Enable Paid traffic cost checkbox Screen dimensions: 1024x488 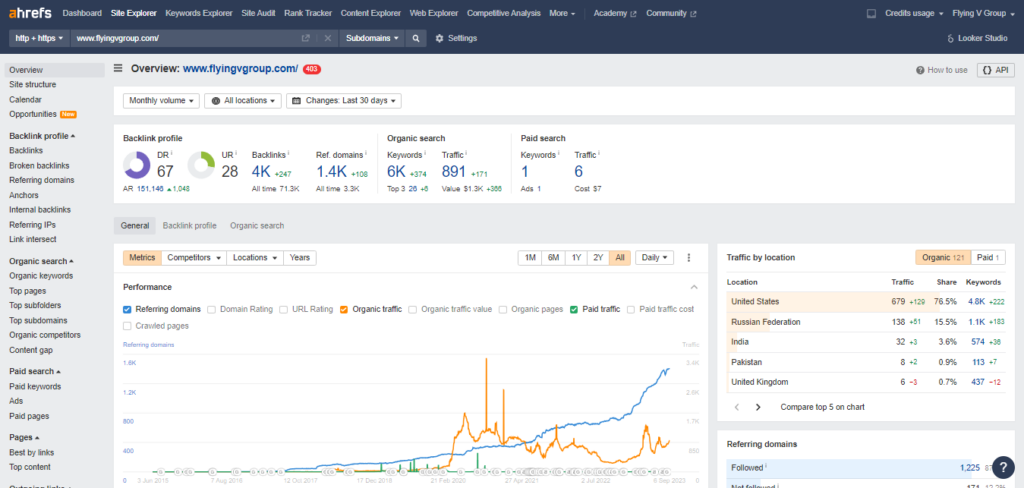pyautogui.click(x=631, y=309)
